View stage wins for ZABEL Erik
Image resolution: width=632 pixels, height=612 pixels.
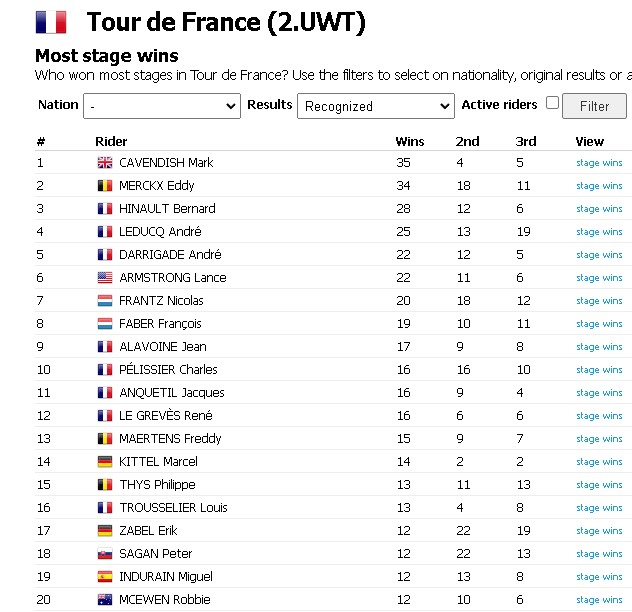pos(599,531)
